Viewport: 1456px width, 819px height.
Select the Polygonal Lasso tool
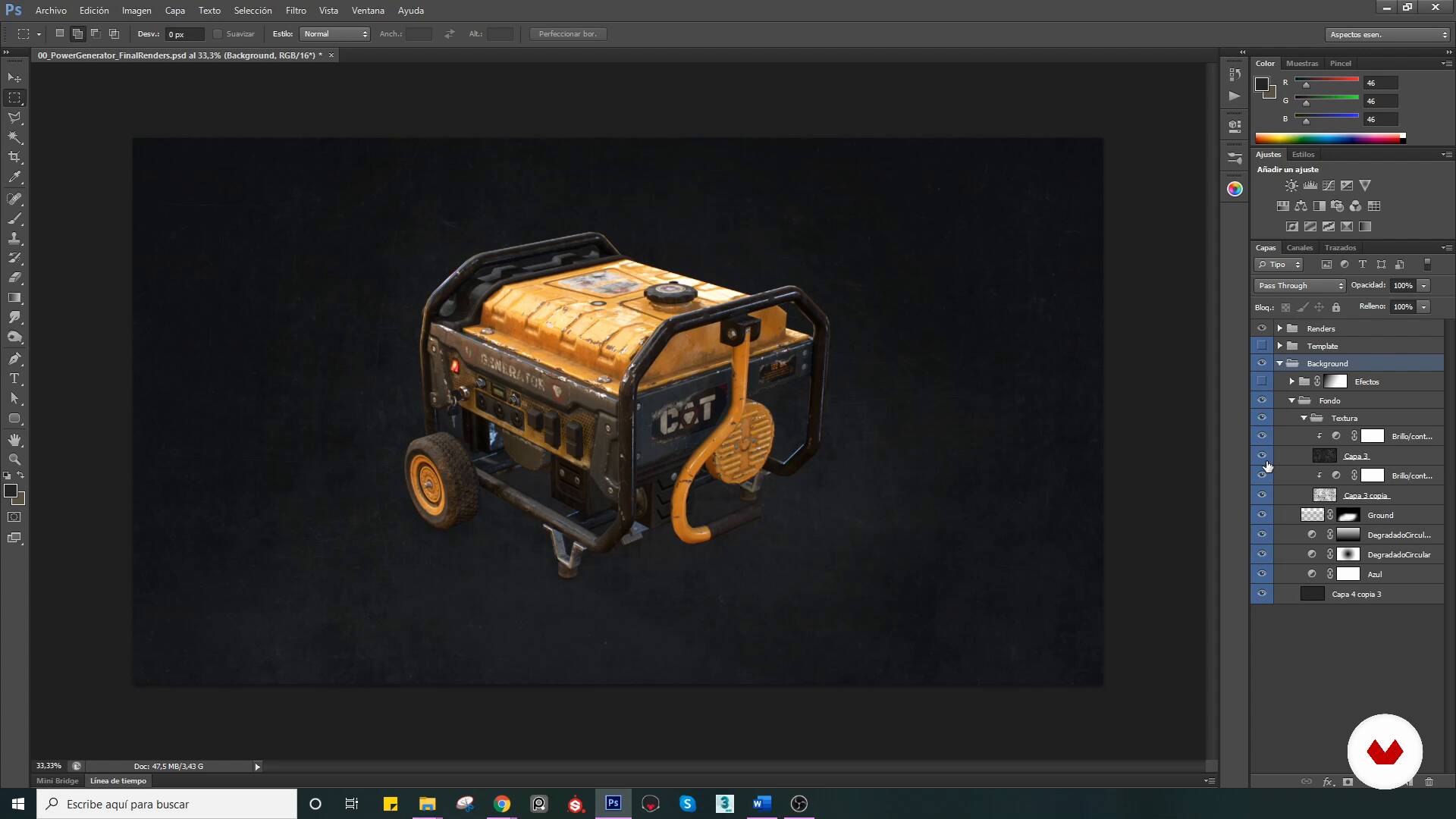click(14, 118)
